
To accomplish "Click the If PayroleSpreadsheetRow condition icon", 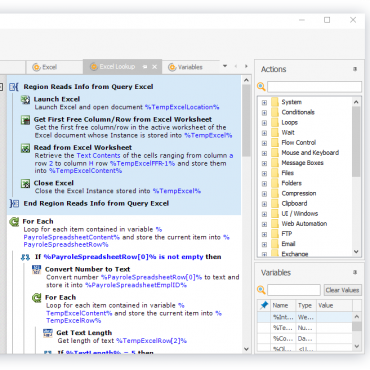I will pyautogui.click(x=26, y=257).
